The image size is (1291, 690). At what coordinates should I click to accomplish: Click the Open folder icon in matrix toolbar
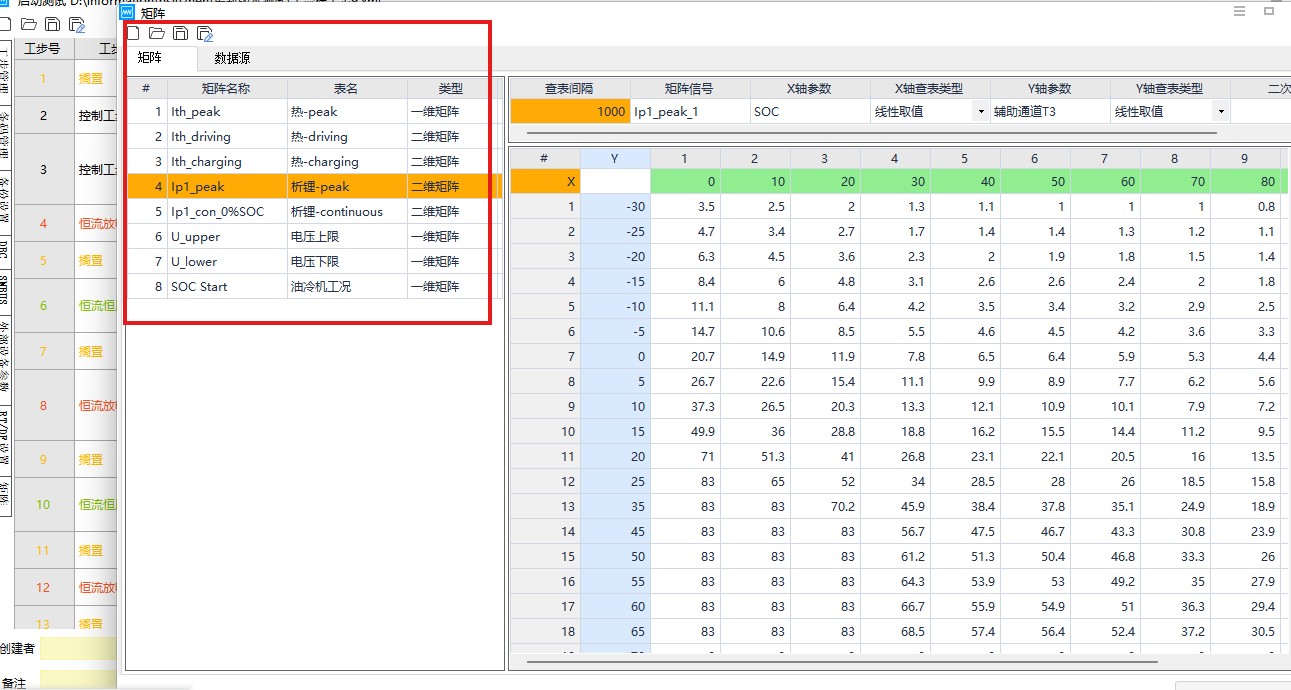[157, 34]
